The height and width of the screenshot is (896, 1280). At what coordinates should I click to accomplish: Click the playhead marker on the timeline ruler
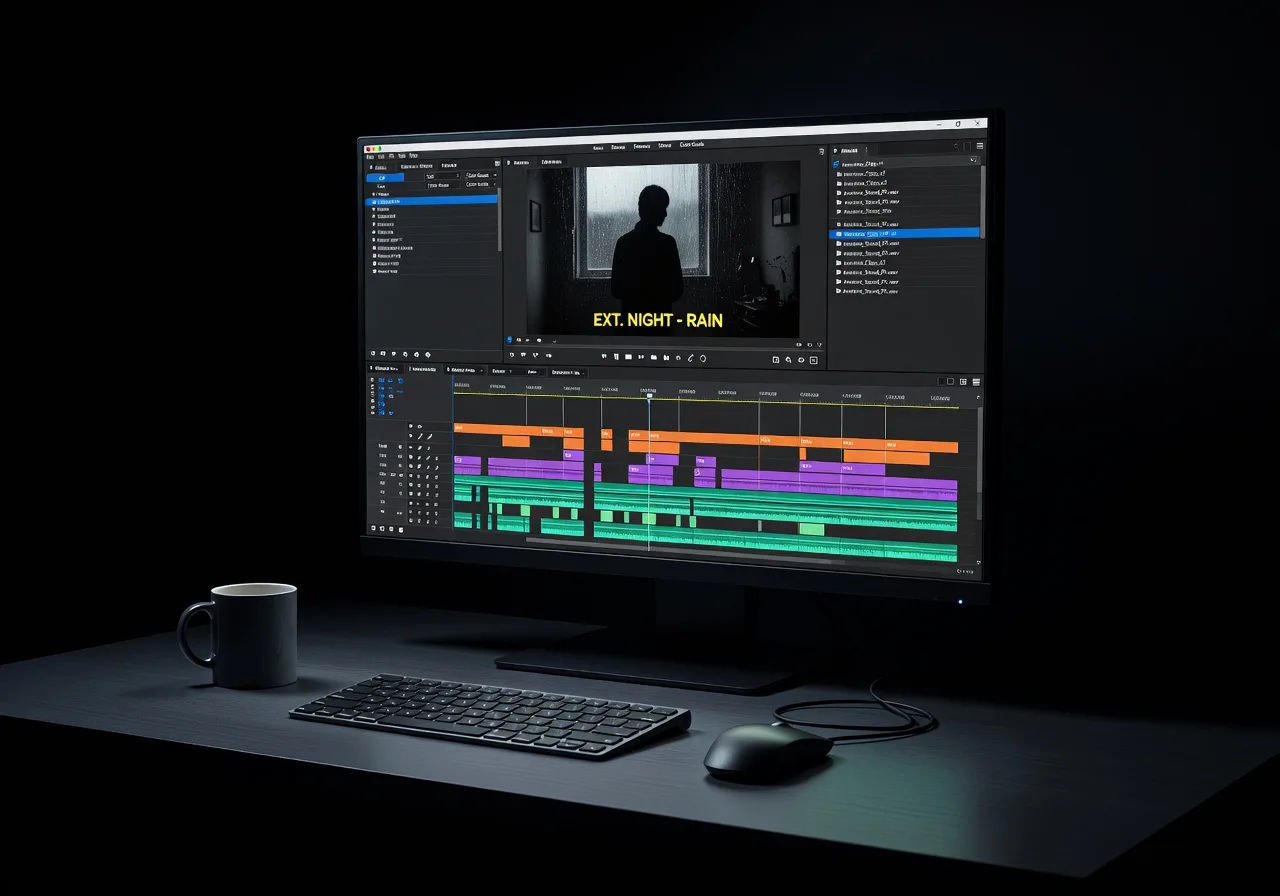[649, 396]
